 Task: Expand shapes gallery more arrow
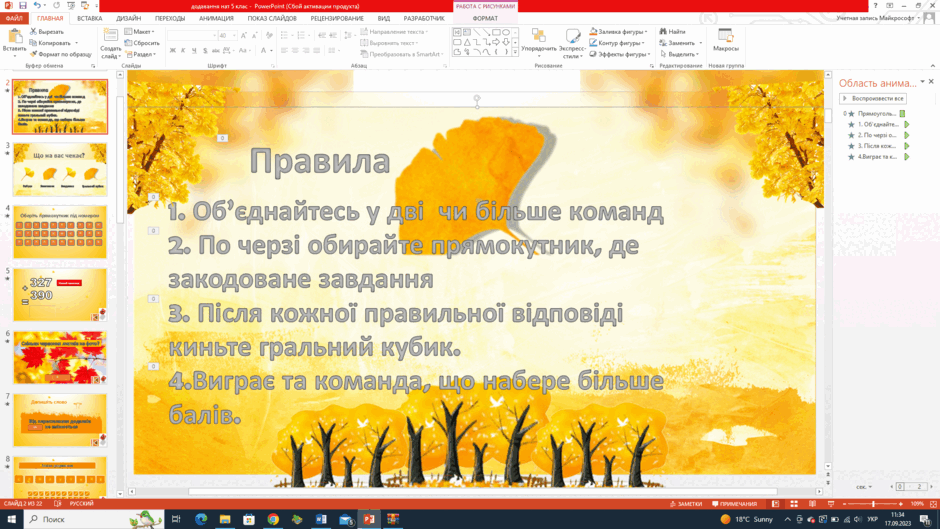point(515,53)
